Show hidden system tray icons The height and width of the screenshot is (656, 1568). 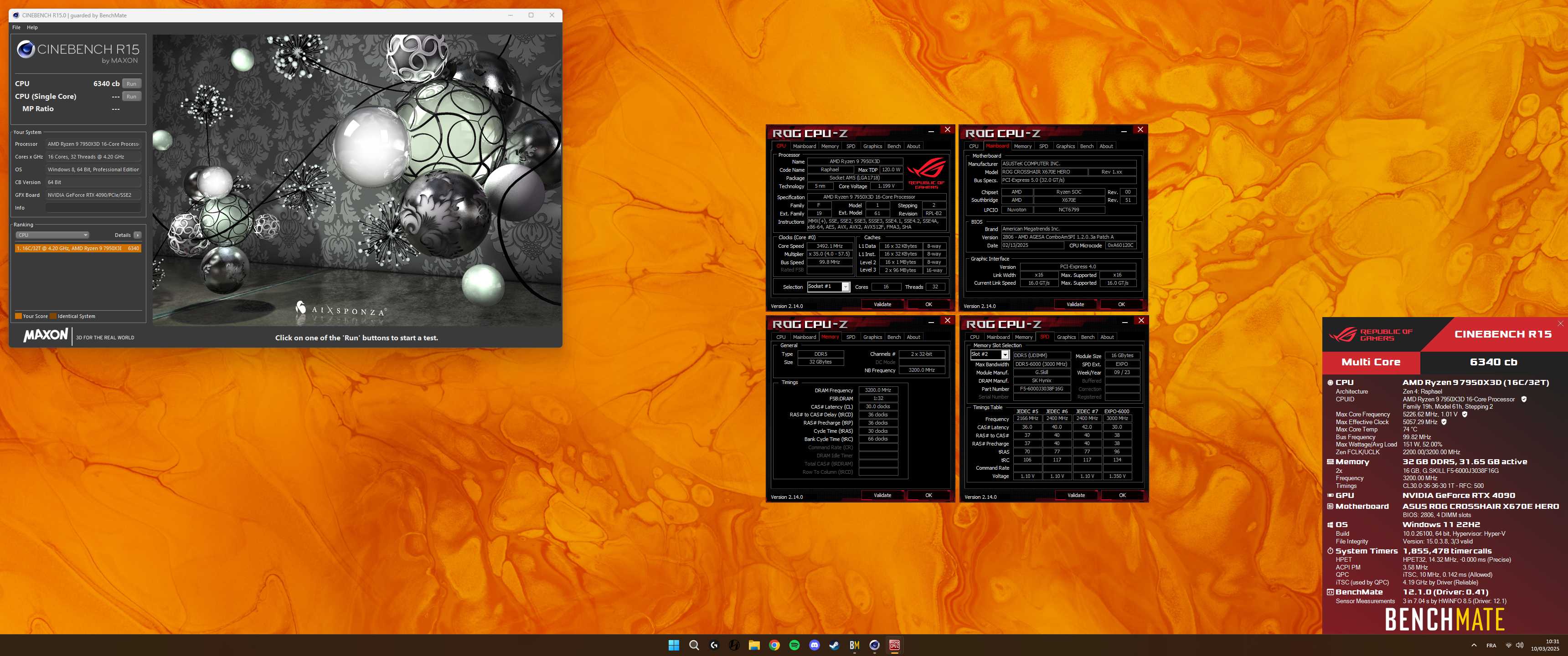click(1474, 646)
